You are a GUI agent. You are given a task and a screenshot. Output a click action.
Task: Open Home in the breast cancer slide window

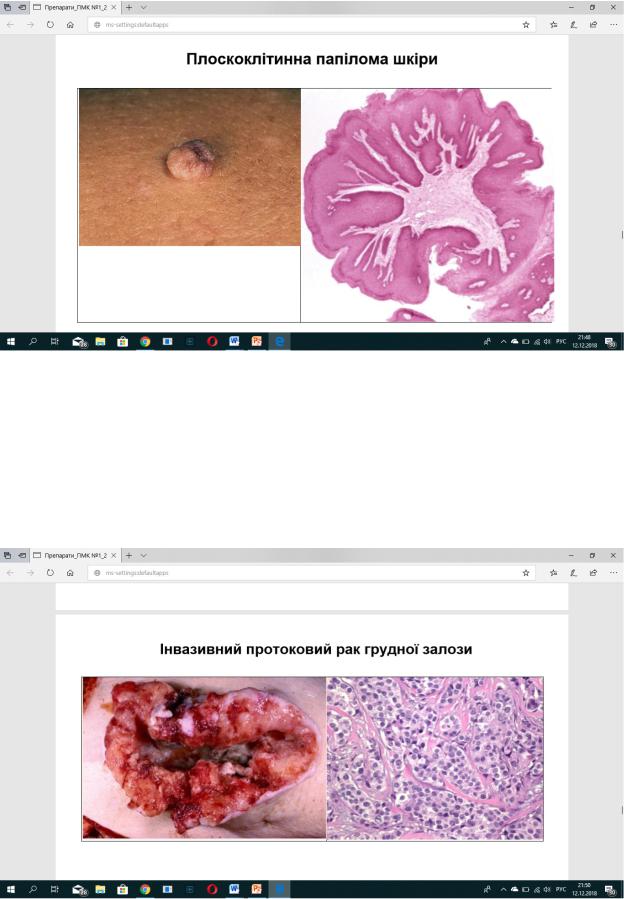70,573
